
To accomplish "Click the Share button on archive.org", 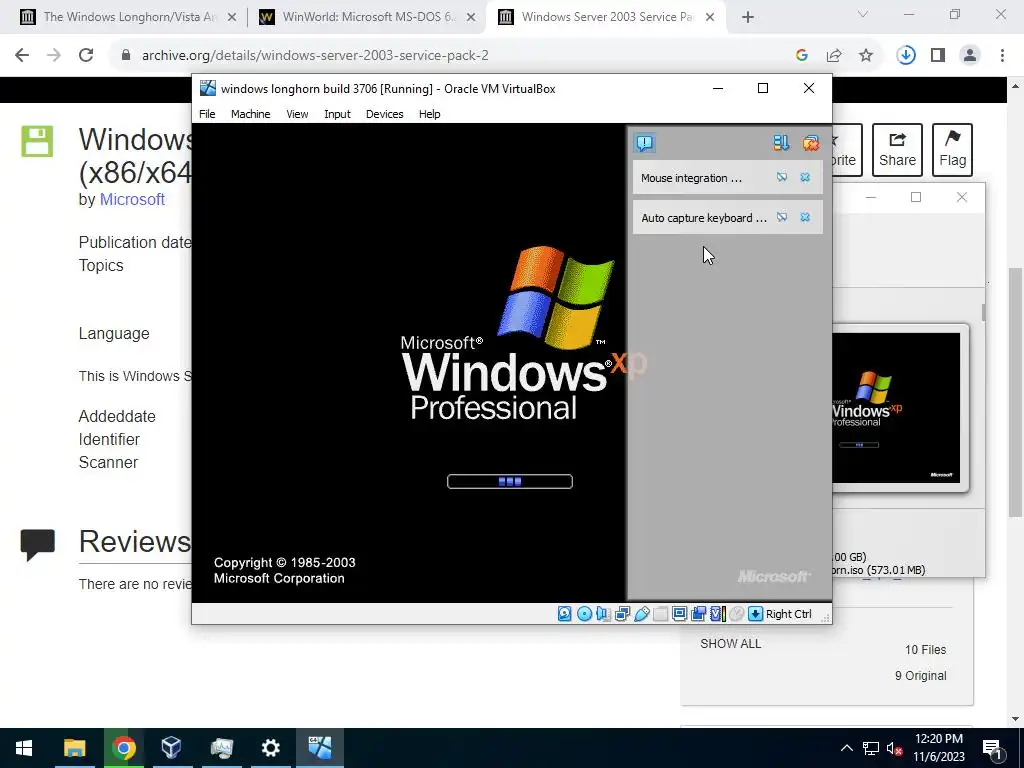I will pyautogui.click(x=897, y=150).
